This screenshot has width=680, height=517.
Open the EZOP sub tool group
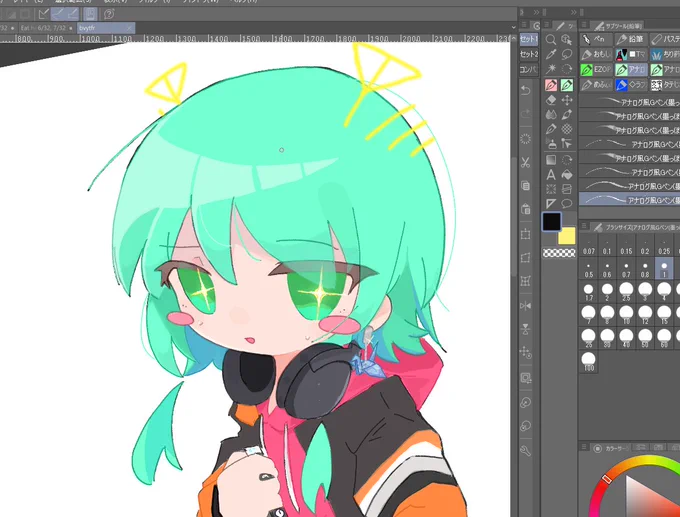[x=596, y=69]
